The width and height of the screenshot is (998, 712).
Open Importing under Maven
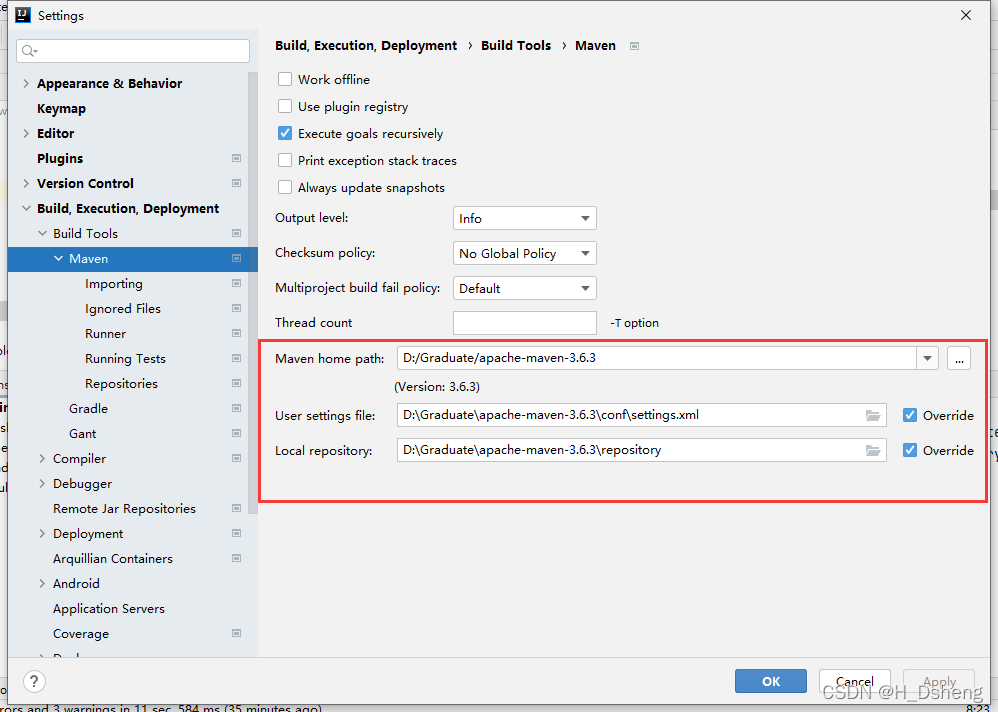[114, 284]
